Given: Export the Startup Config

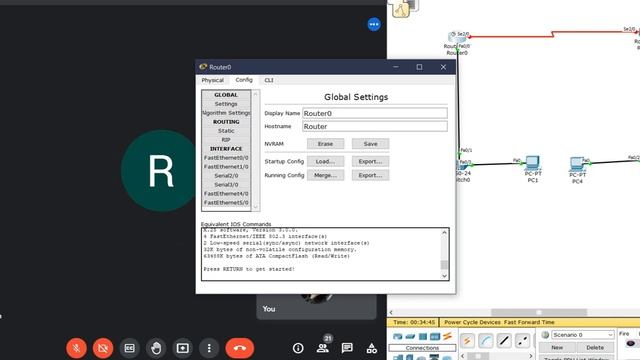Looking at the screenshot, I should click(x=370, y=161).
